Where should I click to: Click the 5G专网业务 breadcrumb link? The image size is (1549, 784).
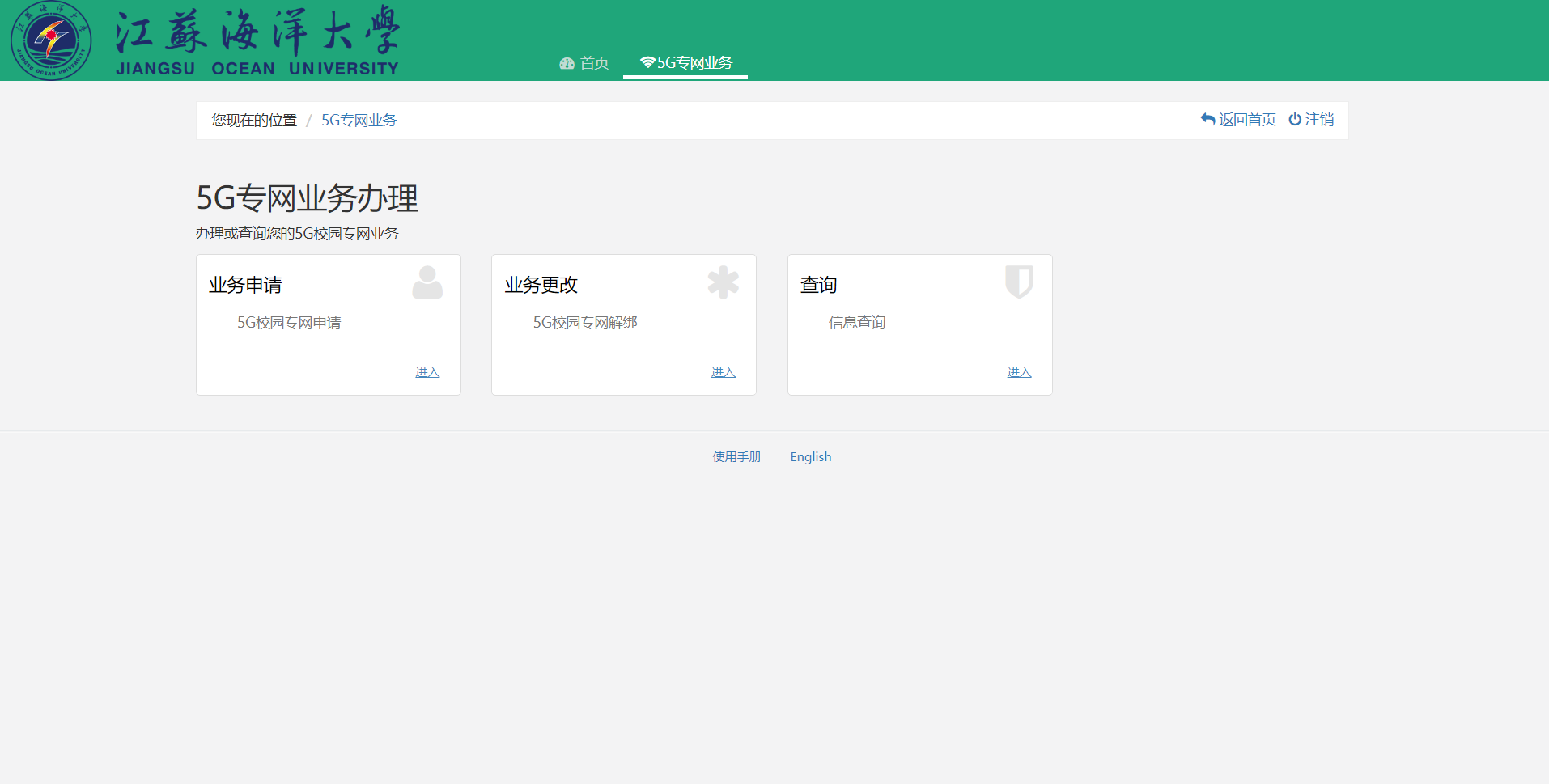[x=359, y=121]
